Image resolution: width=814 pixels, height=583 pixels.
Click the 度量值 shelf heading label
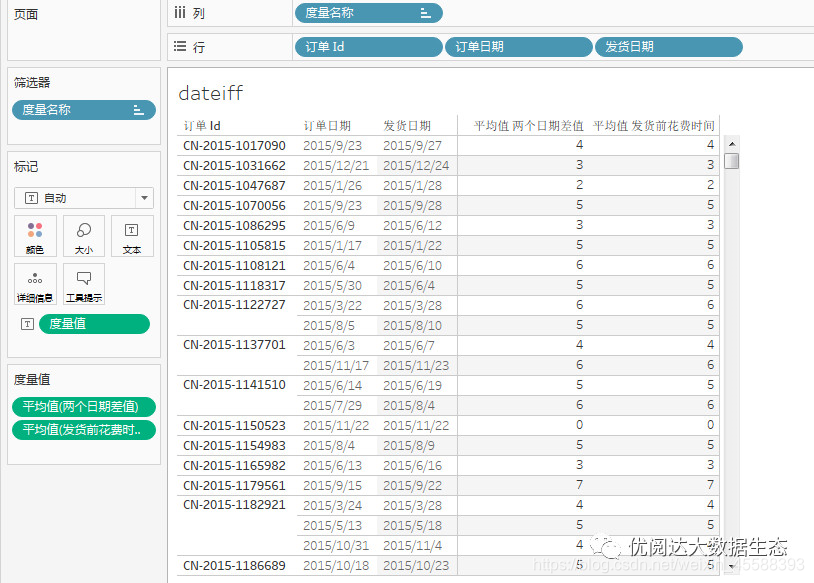coord(32,379)
